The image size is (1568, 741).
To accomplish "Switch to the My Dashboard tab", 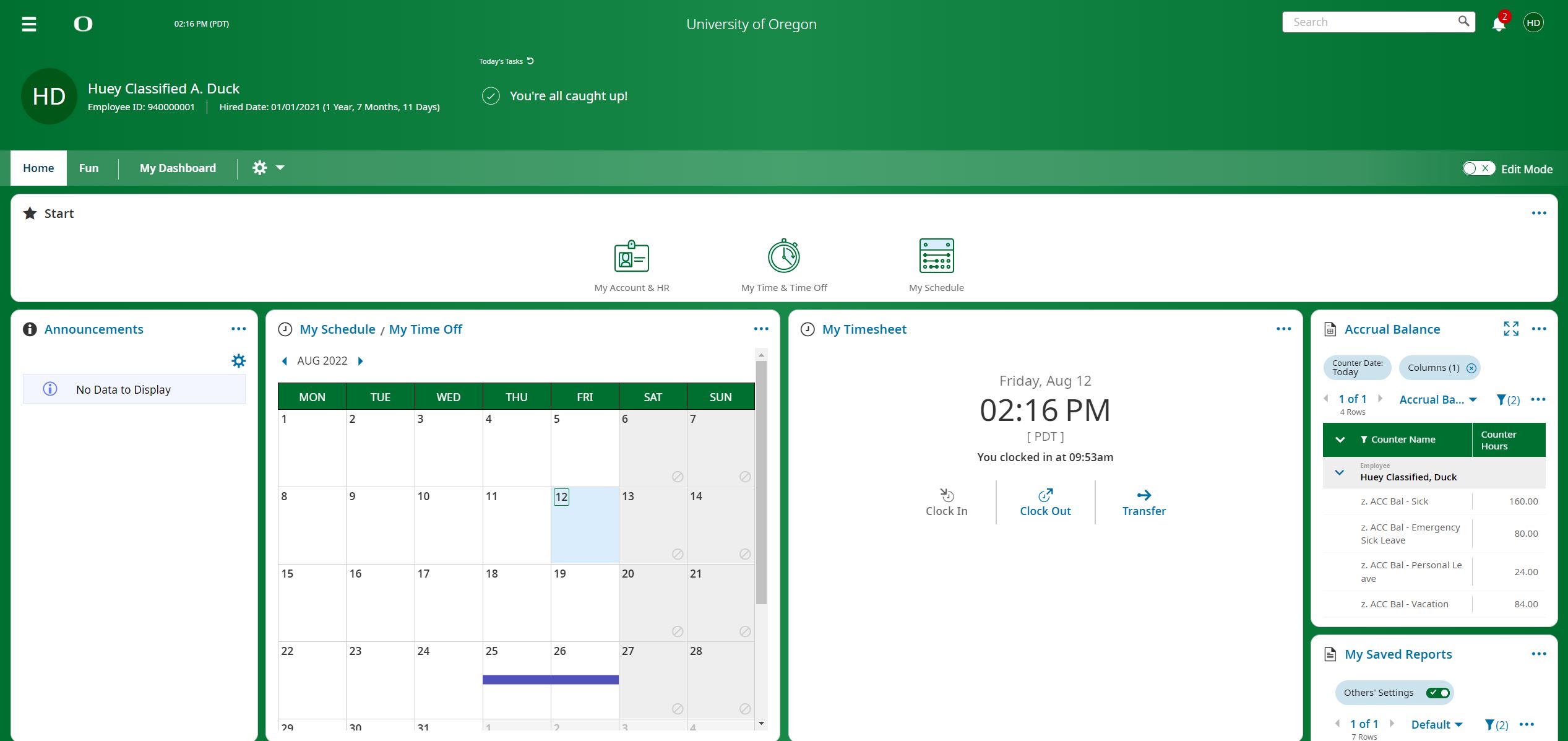I will click(x=178, y=168).
